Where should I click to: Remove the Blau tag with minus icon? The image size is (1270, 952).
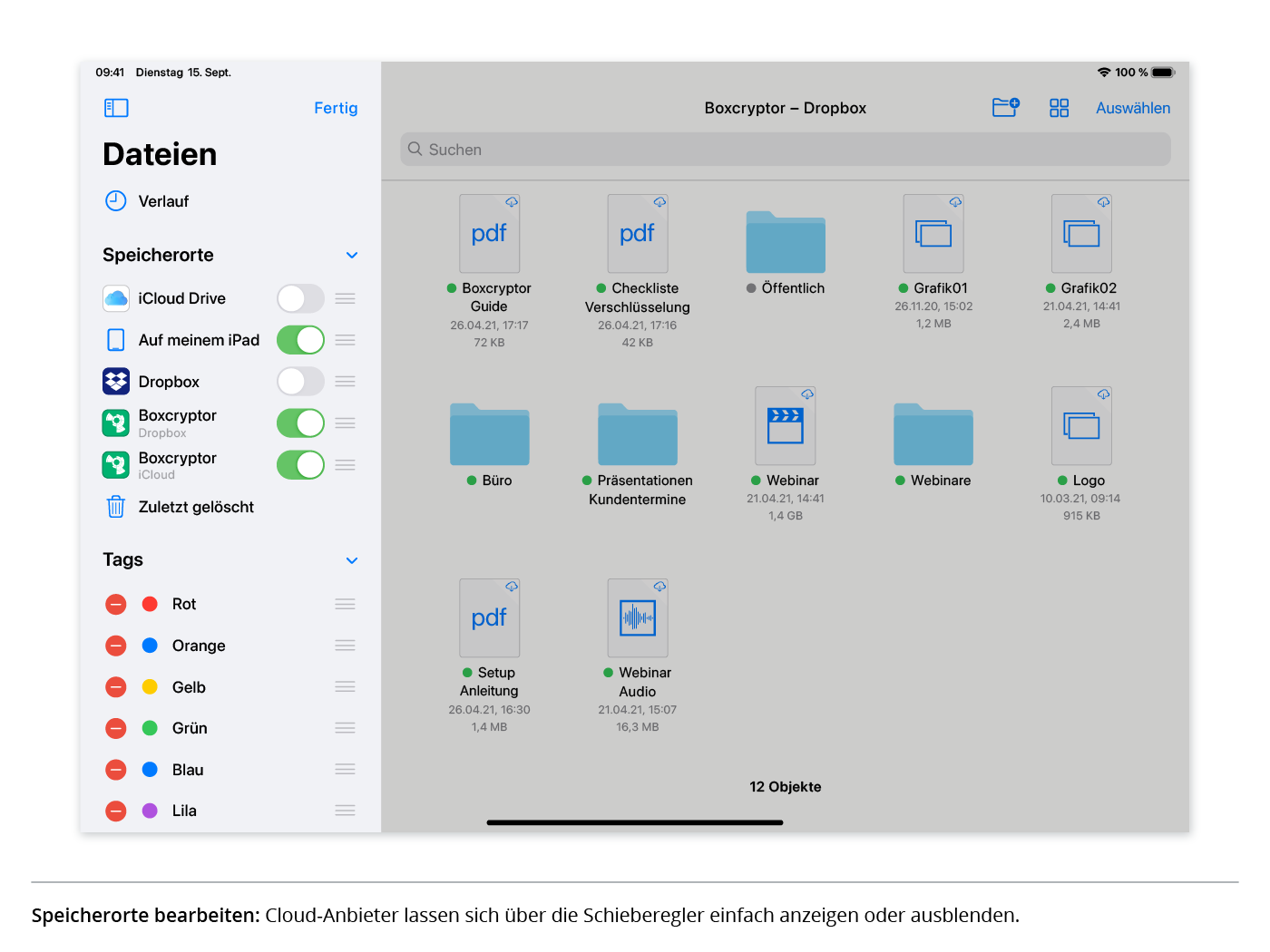click(116, 770)
